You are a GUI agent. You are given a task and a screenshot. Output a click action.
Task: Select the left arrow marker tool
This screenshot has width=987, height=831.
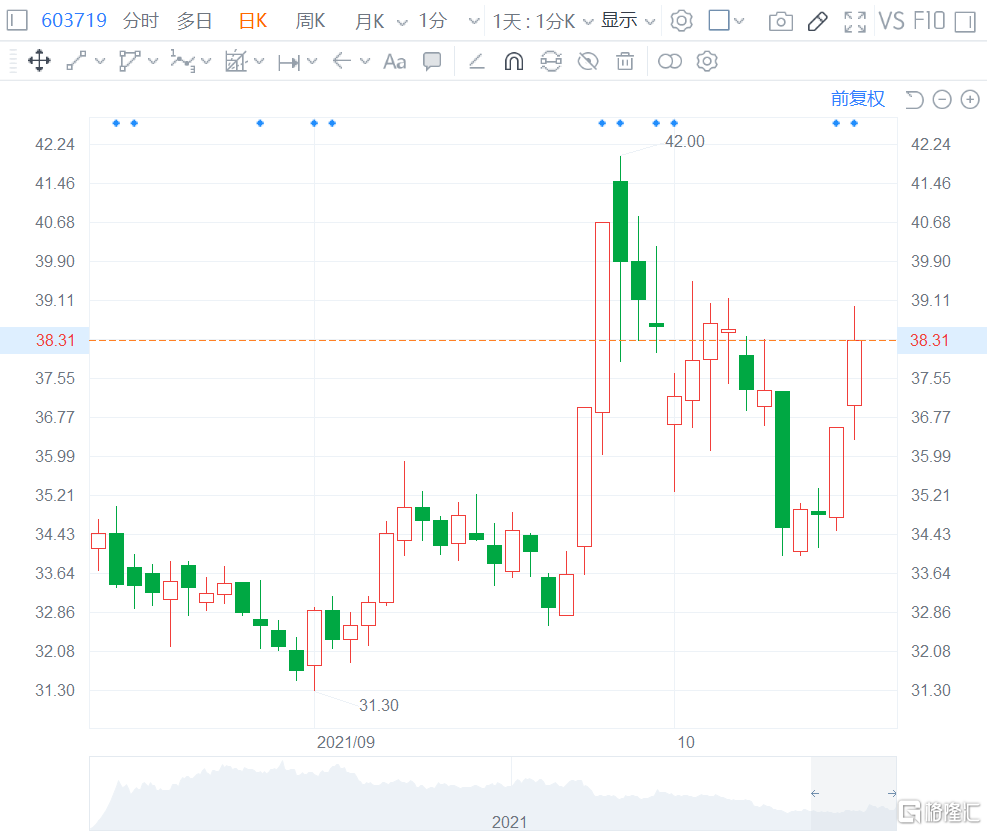click(x=341, y=61)
